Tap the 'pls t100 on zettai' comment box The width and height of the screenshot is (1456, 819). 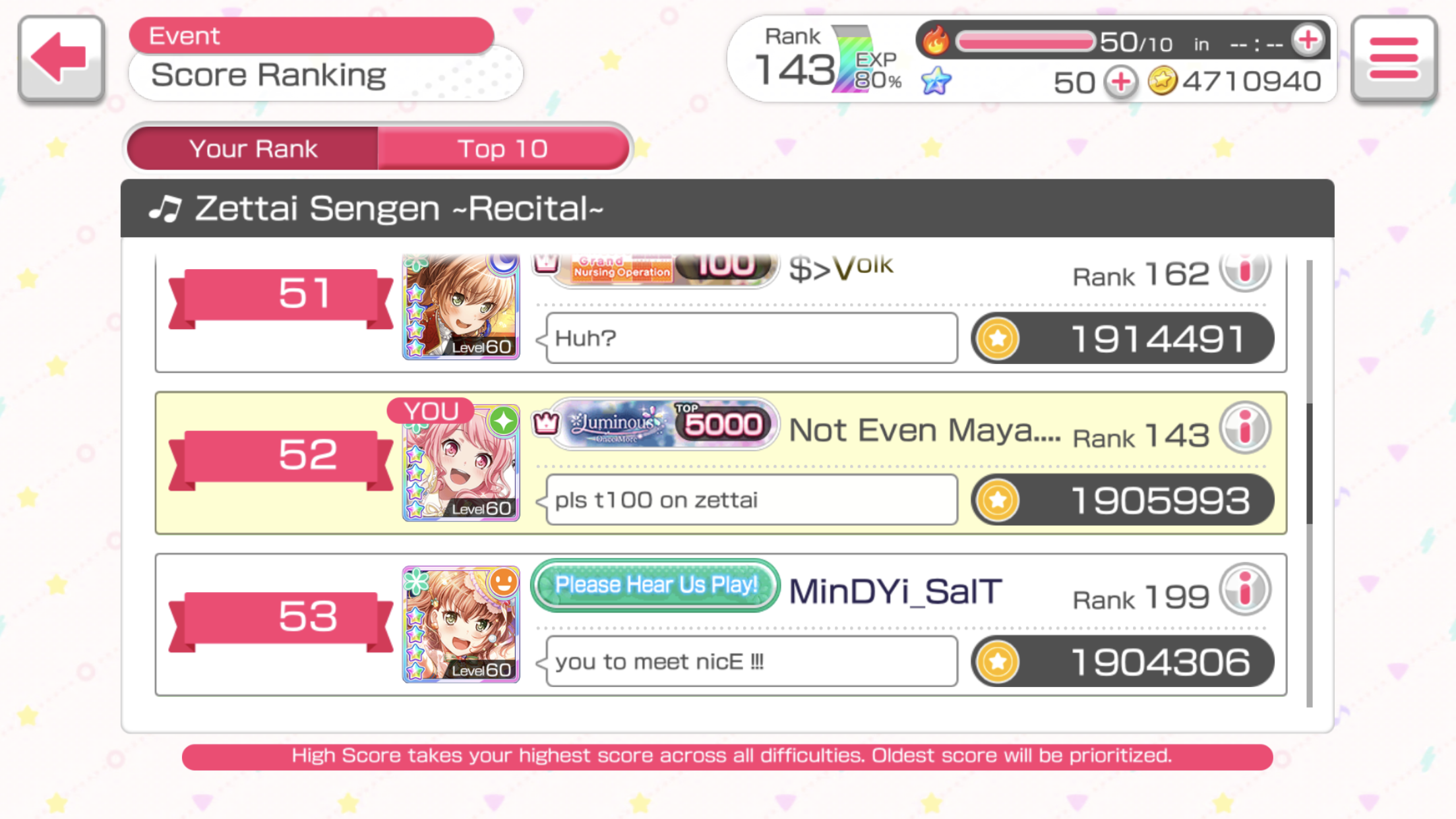click(x=752, y=500)
